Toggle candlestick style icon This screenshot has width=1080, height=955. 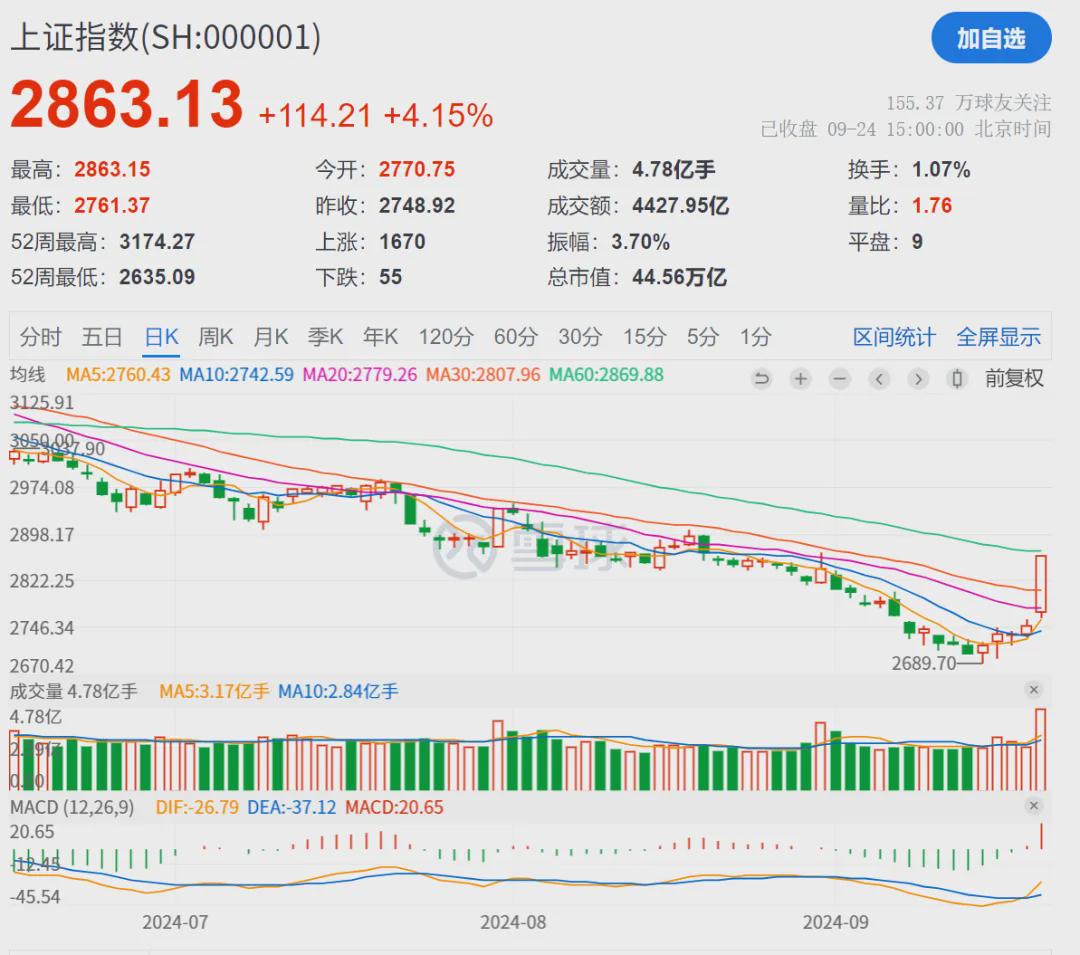(x=957, y=379)
